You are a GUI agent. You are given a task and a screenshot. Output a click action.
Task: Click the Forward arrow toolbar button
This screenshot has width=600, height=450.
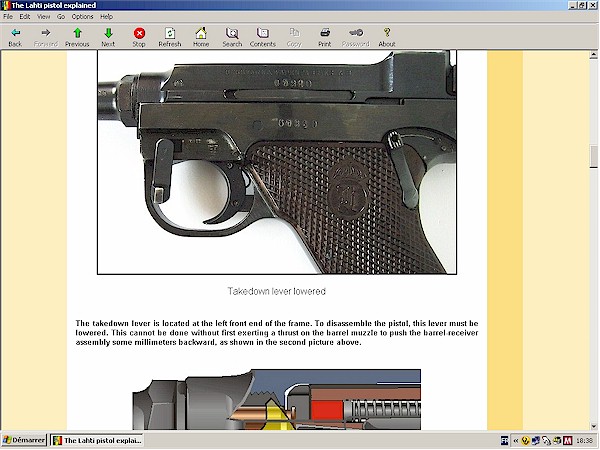(x=46, y=37)
